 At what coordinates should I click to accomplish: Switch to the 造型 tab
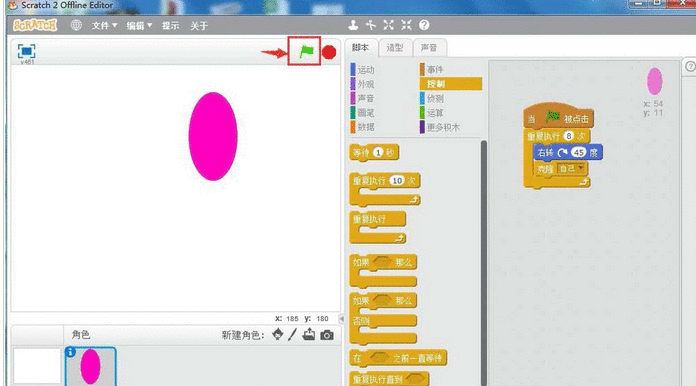coord(395,47)
